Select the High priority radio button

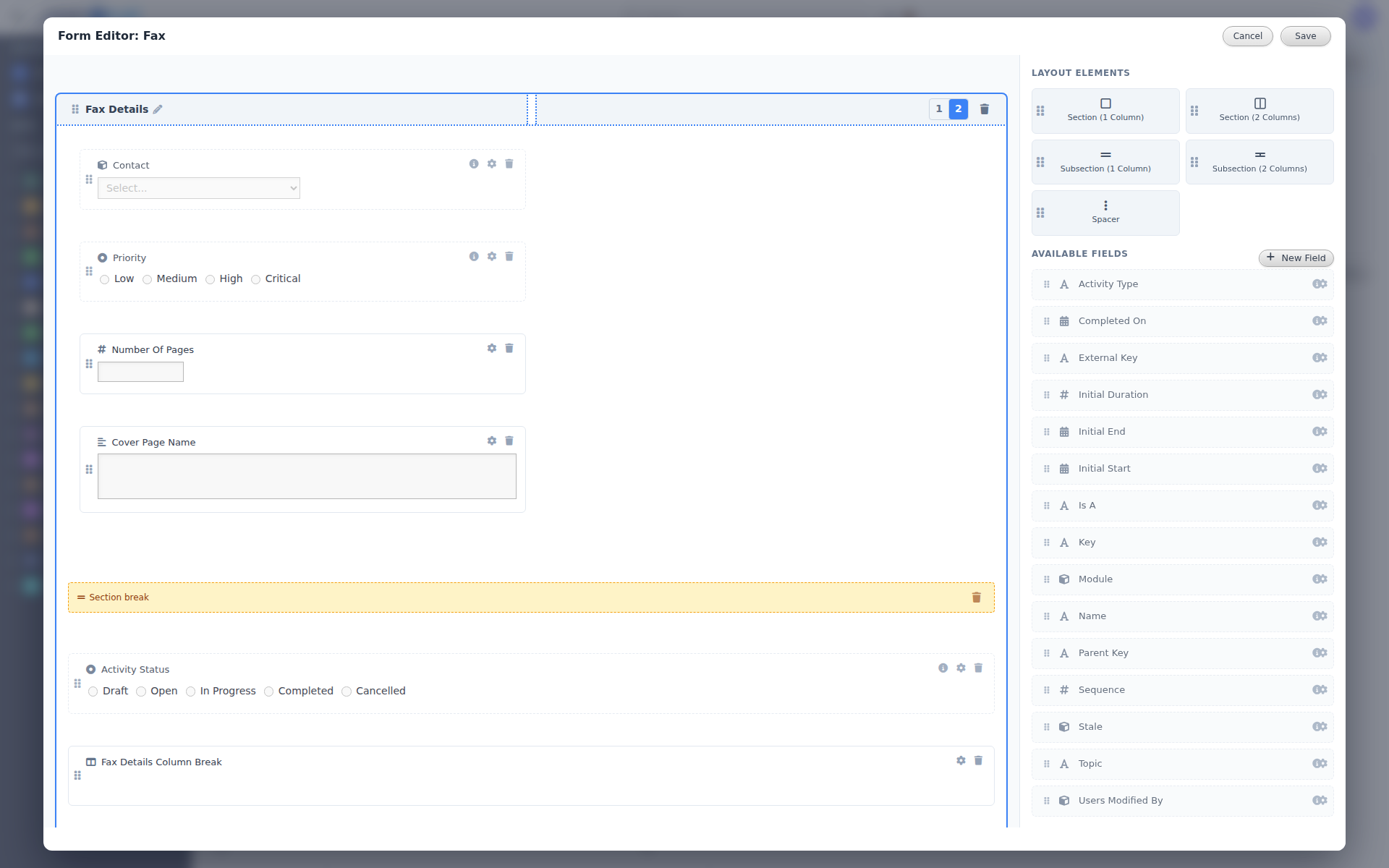(210, 279)
